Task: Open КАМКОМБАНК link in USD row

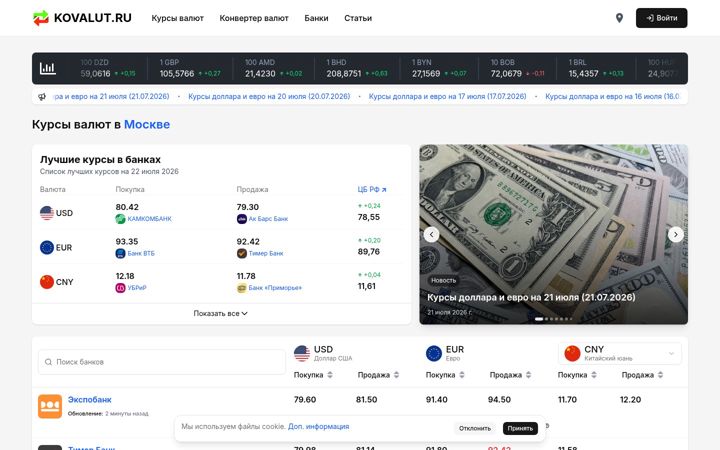Action: coord(149,219)
